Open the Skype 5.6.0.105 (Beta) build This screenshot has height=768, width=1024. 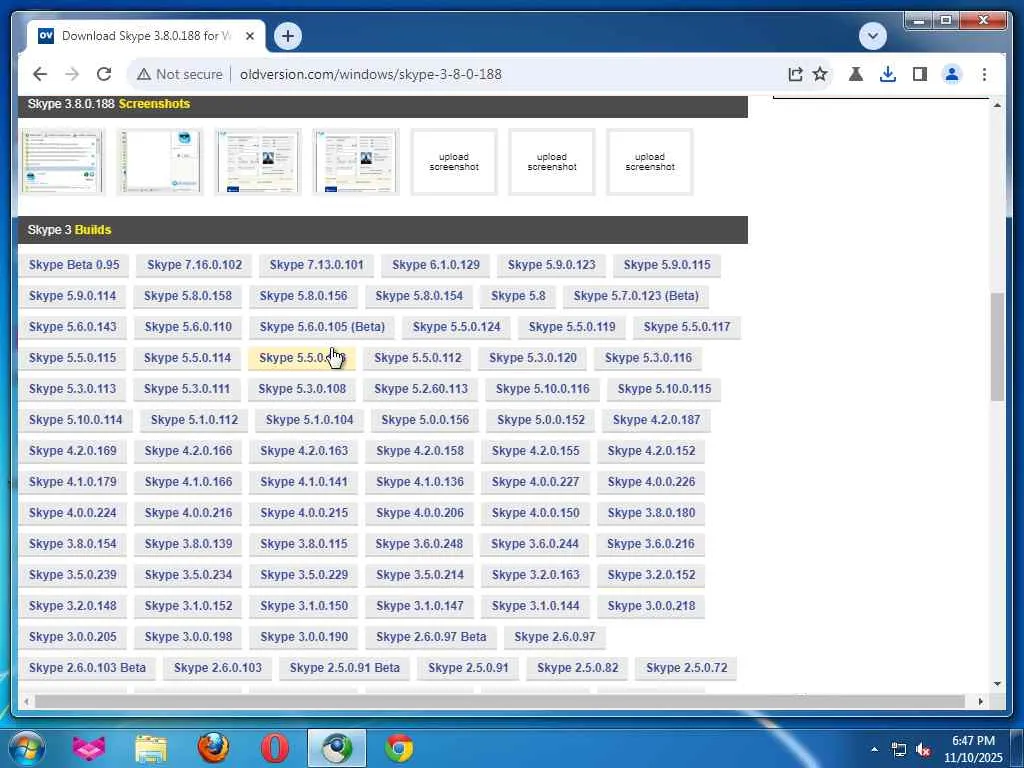click(x=322, y=327)
